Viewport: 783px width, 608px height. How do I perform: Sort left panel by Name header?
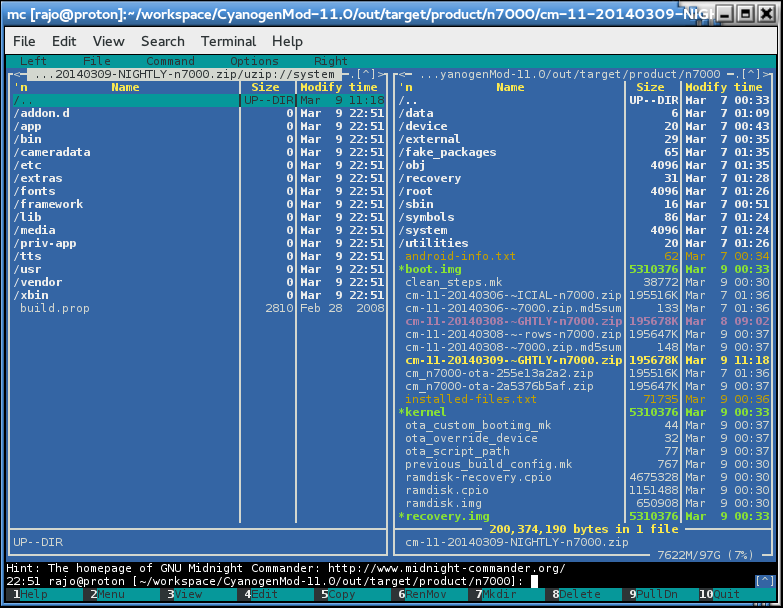[x=125, y=87]
